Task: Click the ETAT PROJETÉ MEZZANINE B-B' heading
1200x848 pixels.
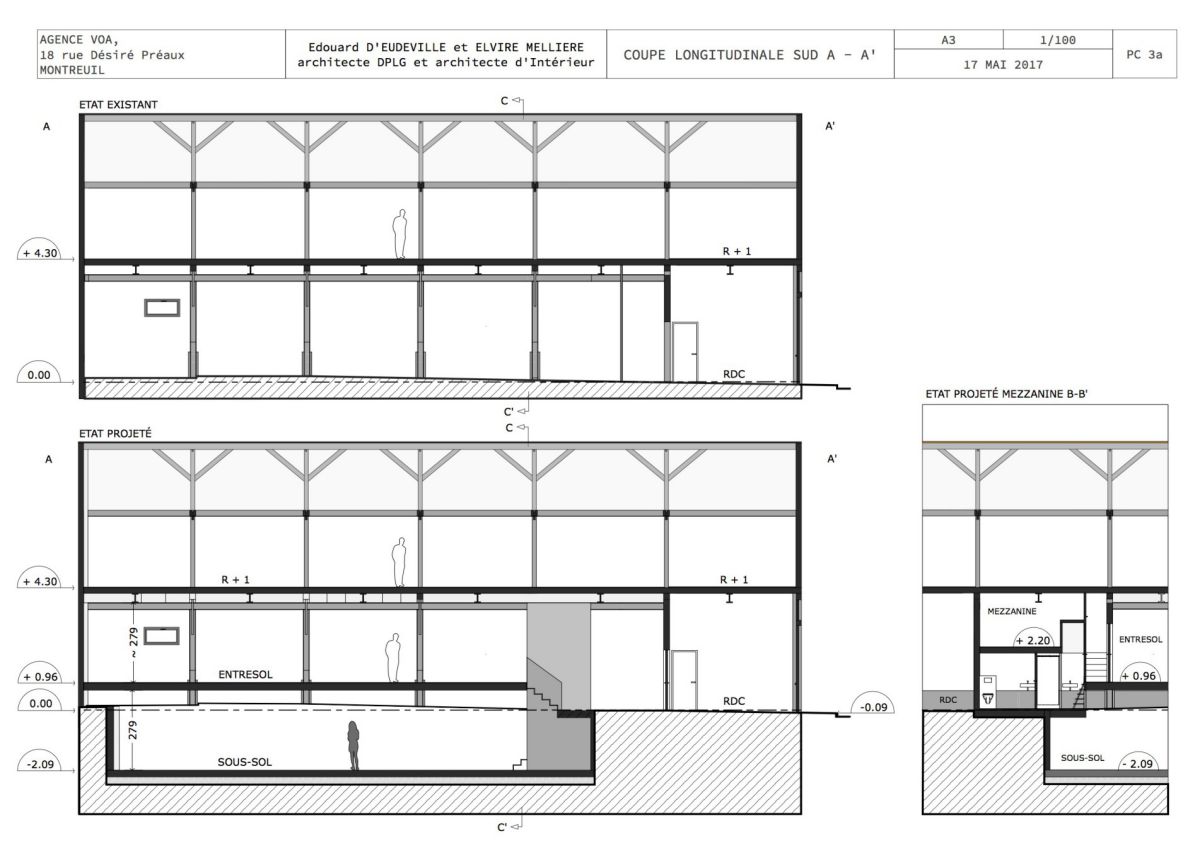Action: click(1005, 395)
